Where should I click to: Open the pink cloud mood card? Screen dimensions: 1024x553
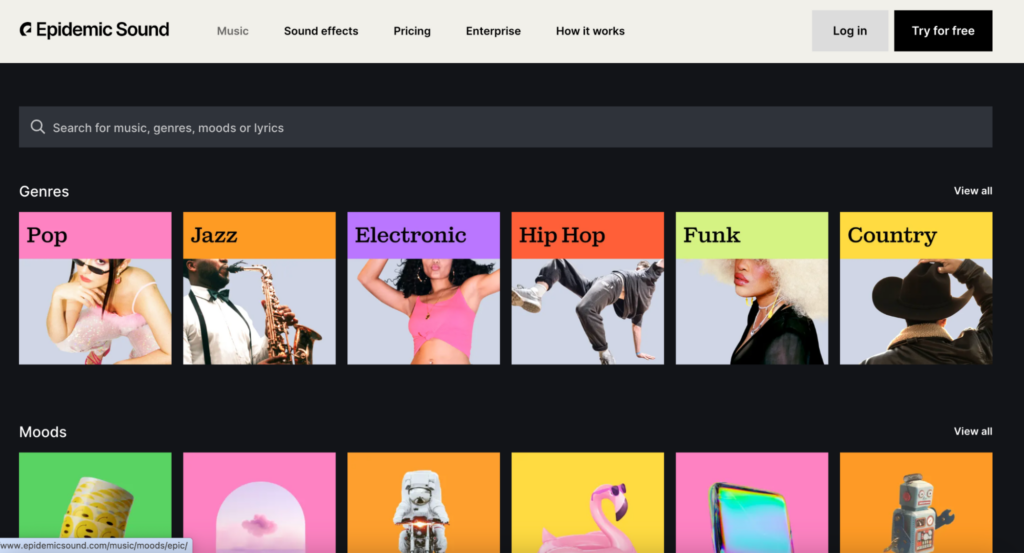[x=259, y=503]
